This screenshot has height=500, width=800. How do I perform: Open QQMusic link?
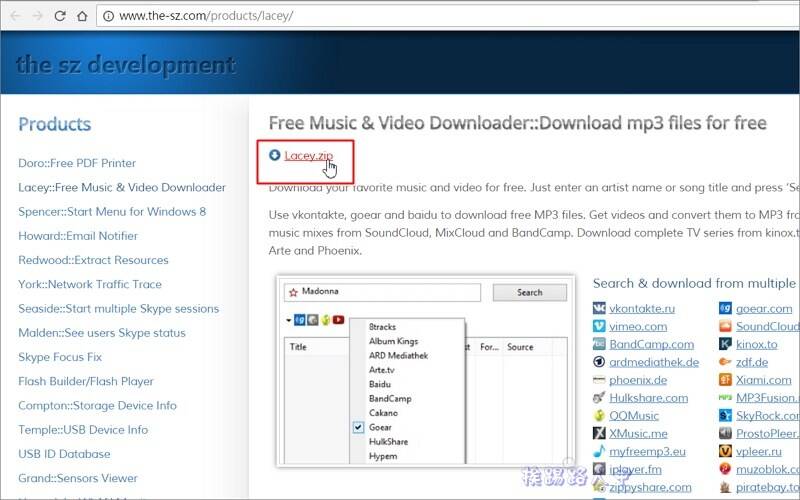634,416
